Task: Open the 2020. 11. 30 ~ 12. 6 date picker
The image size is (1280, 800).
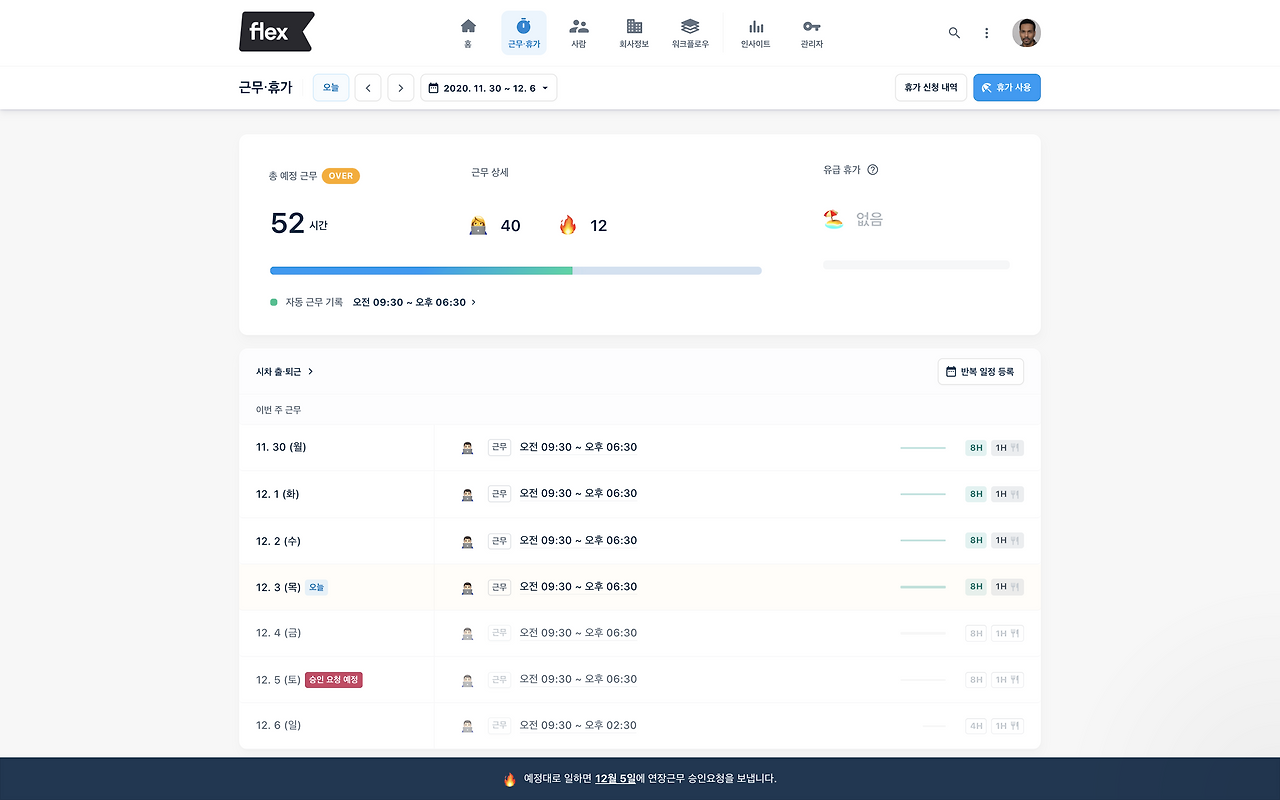Action: pos(489,88)
